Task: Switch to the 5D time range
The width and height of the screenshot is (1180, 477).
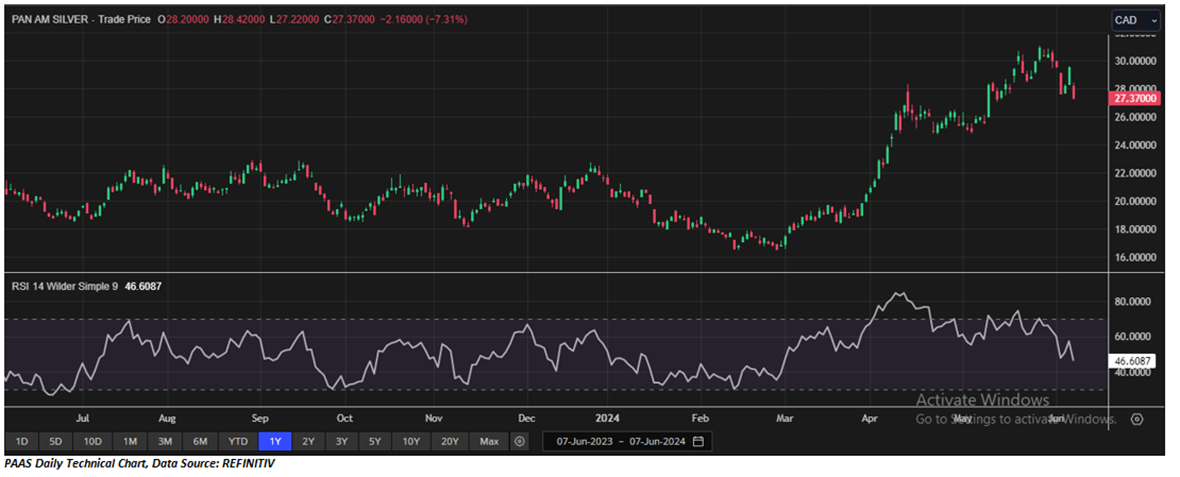Action: pyautogui.click(x=56, y=441)
